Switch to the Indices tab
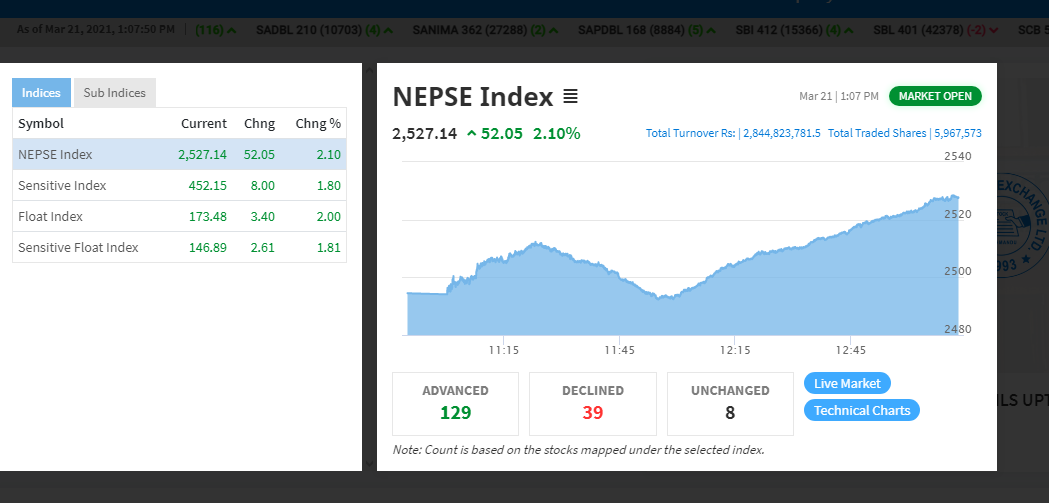The height and width of the screenshot is (503, 1049). (x=41, y=92)
